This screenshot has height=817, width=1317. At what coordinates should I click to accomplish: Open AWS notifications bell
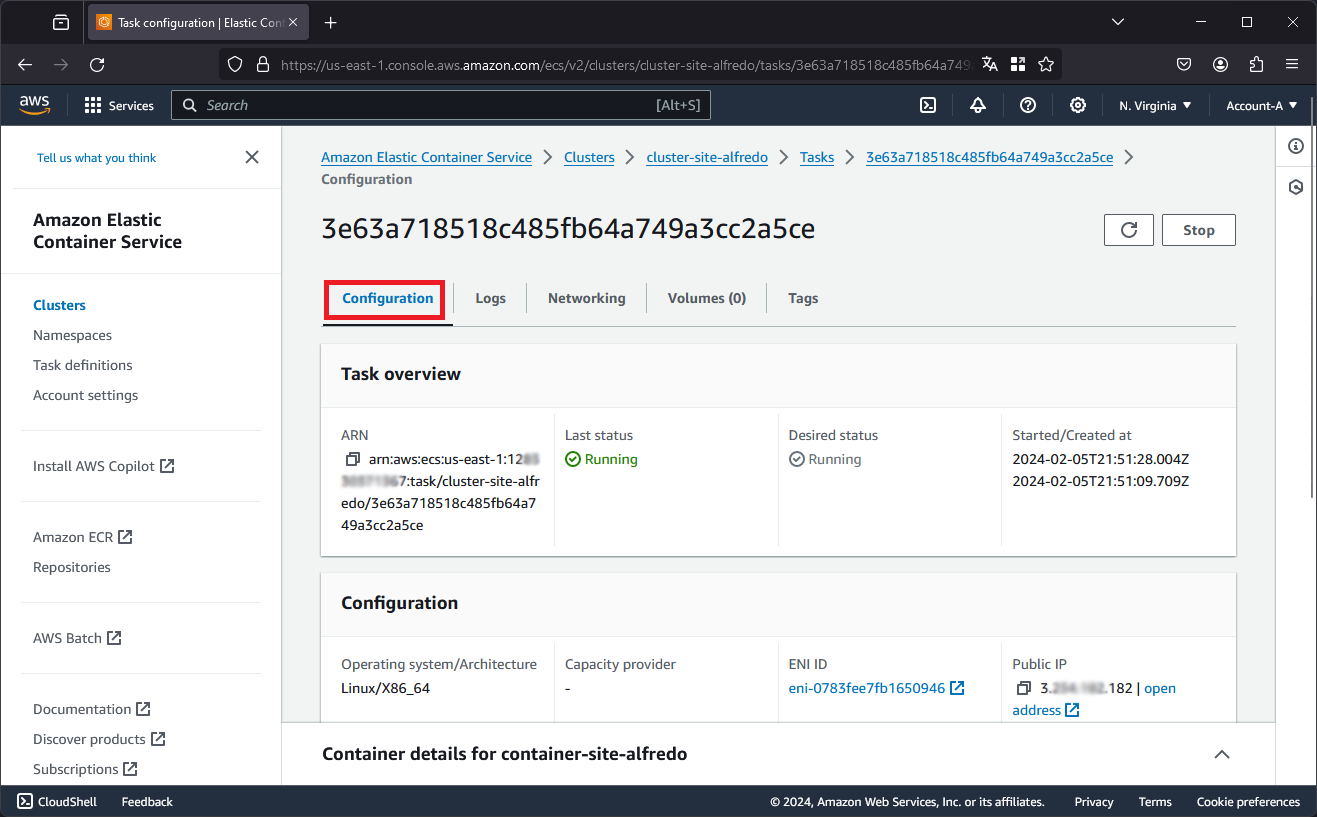(978, 105)
